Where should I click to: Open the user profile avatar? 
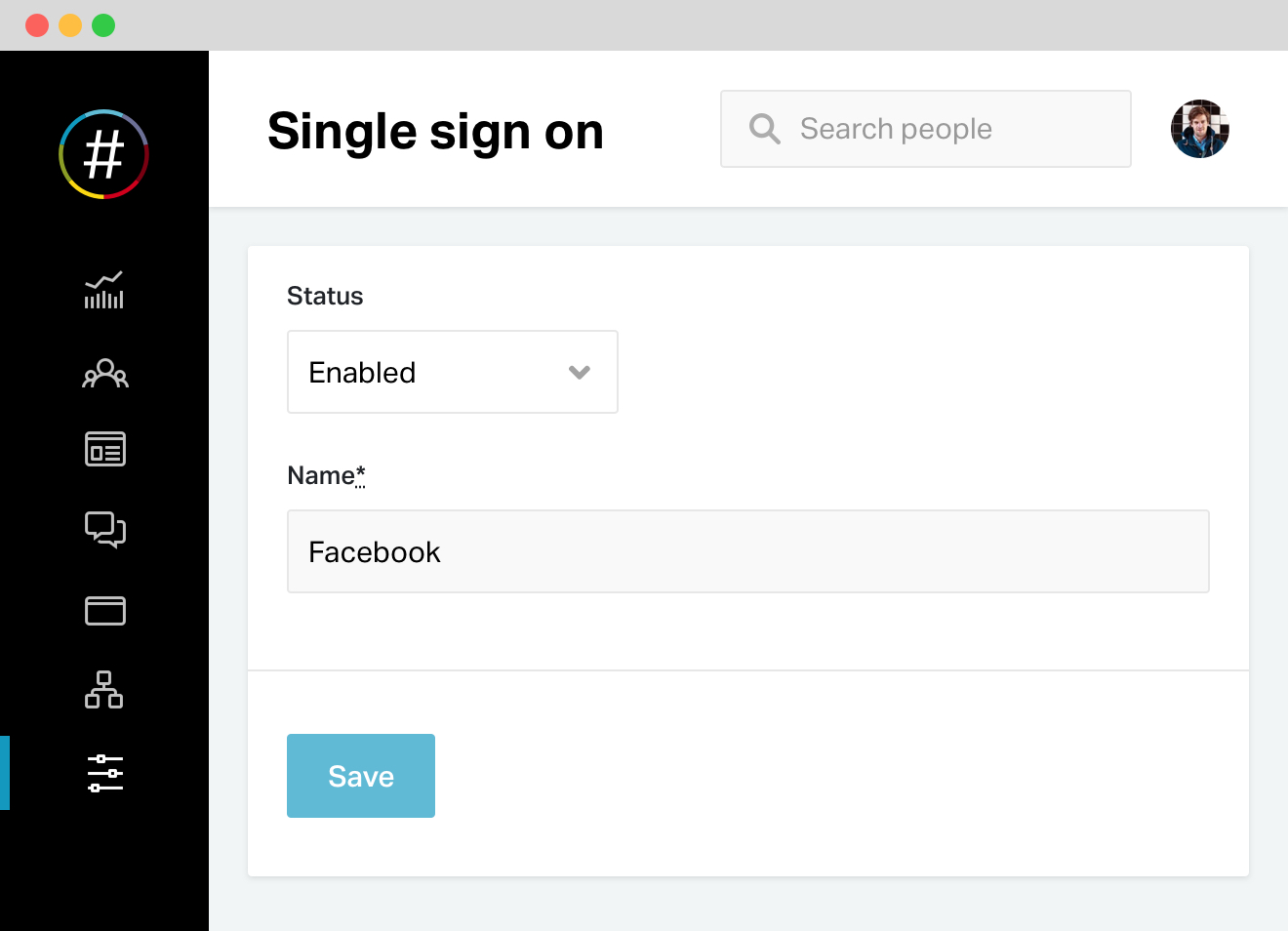(1200, 129)
